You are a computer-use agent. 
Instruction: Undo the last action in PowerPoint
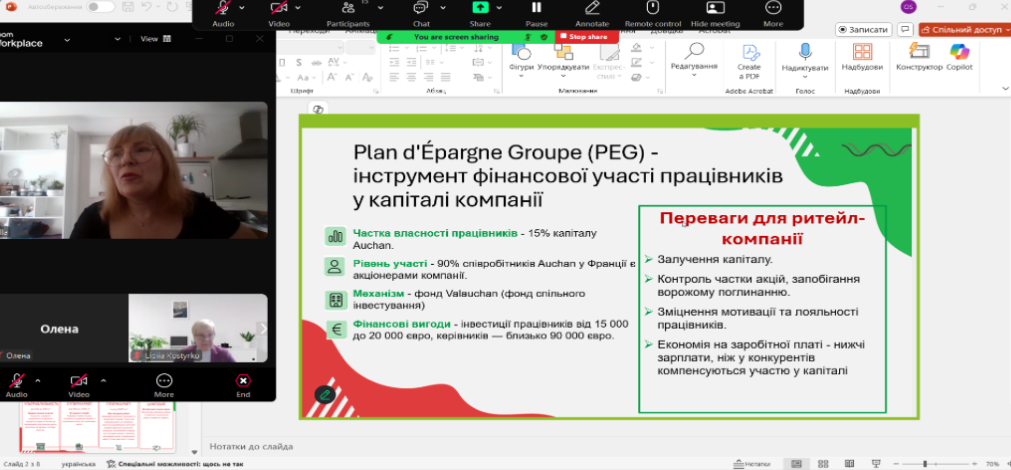coord(146,6)
